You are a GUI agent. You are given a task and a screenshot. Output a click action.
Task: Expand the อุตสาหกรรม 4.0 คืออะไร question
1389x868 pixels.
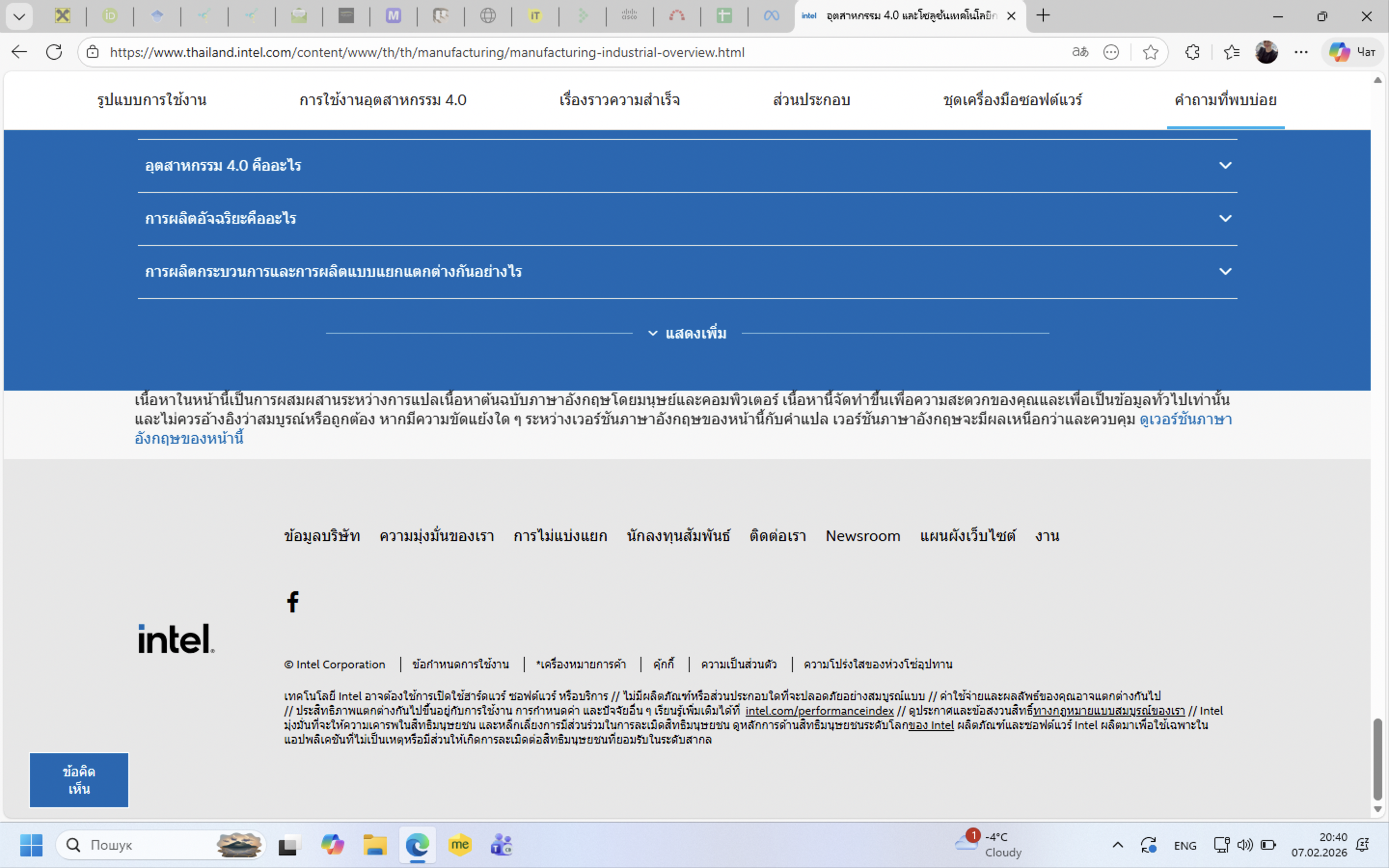tap(223, 166)
